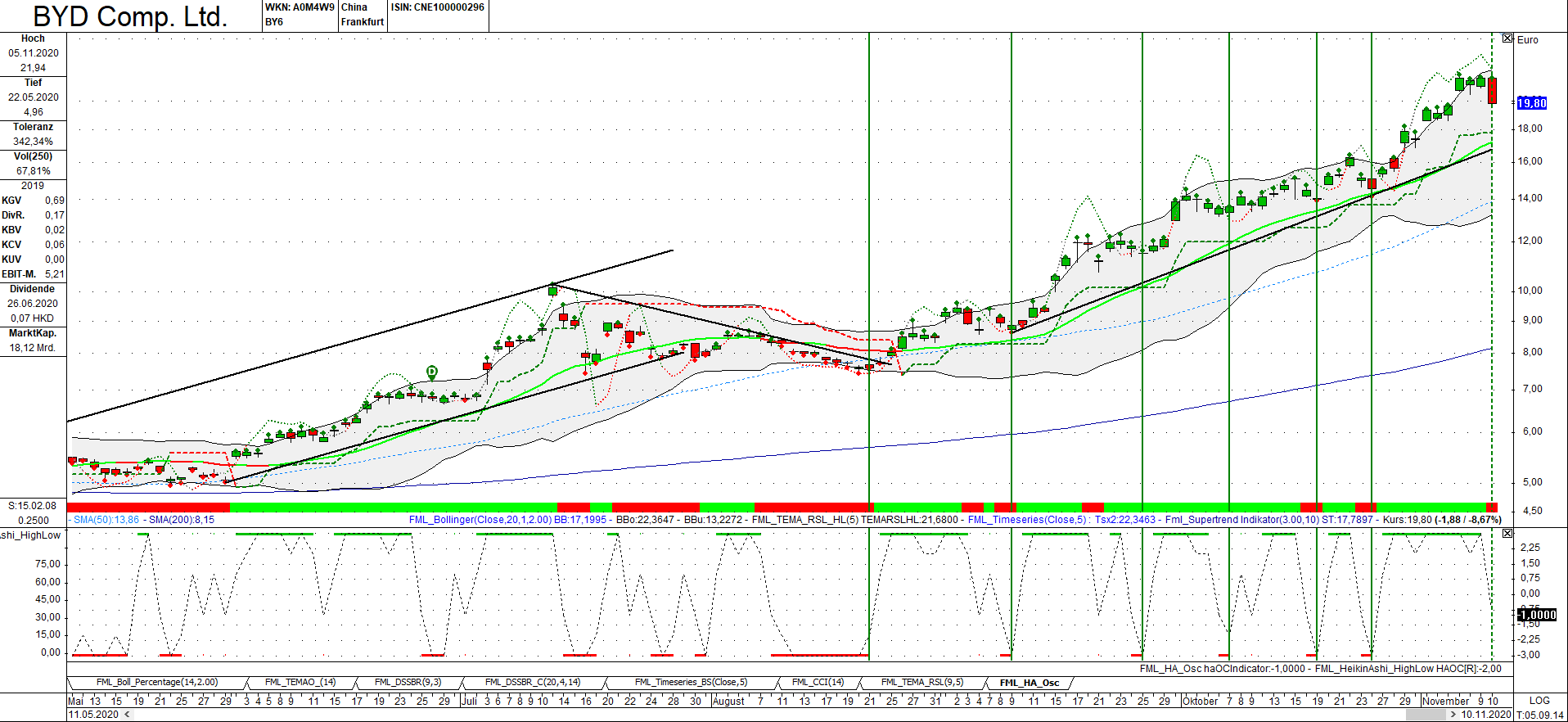The image size is (1568, 722).
Task: Click the dividend amount 0,07 HKD
Action: coord(34,318)
